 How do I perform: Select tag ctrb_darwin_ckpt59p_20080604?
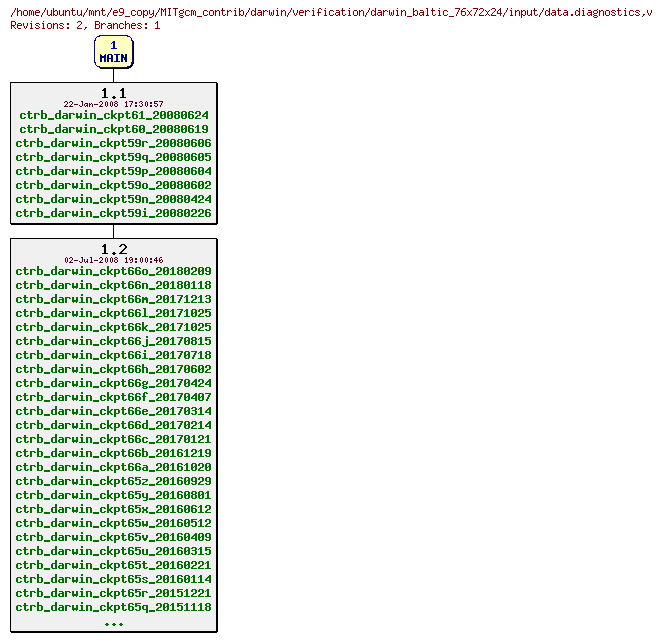point(114,171)
